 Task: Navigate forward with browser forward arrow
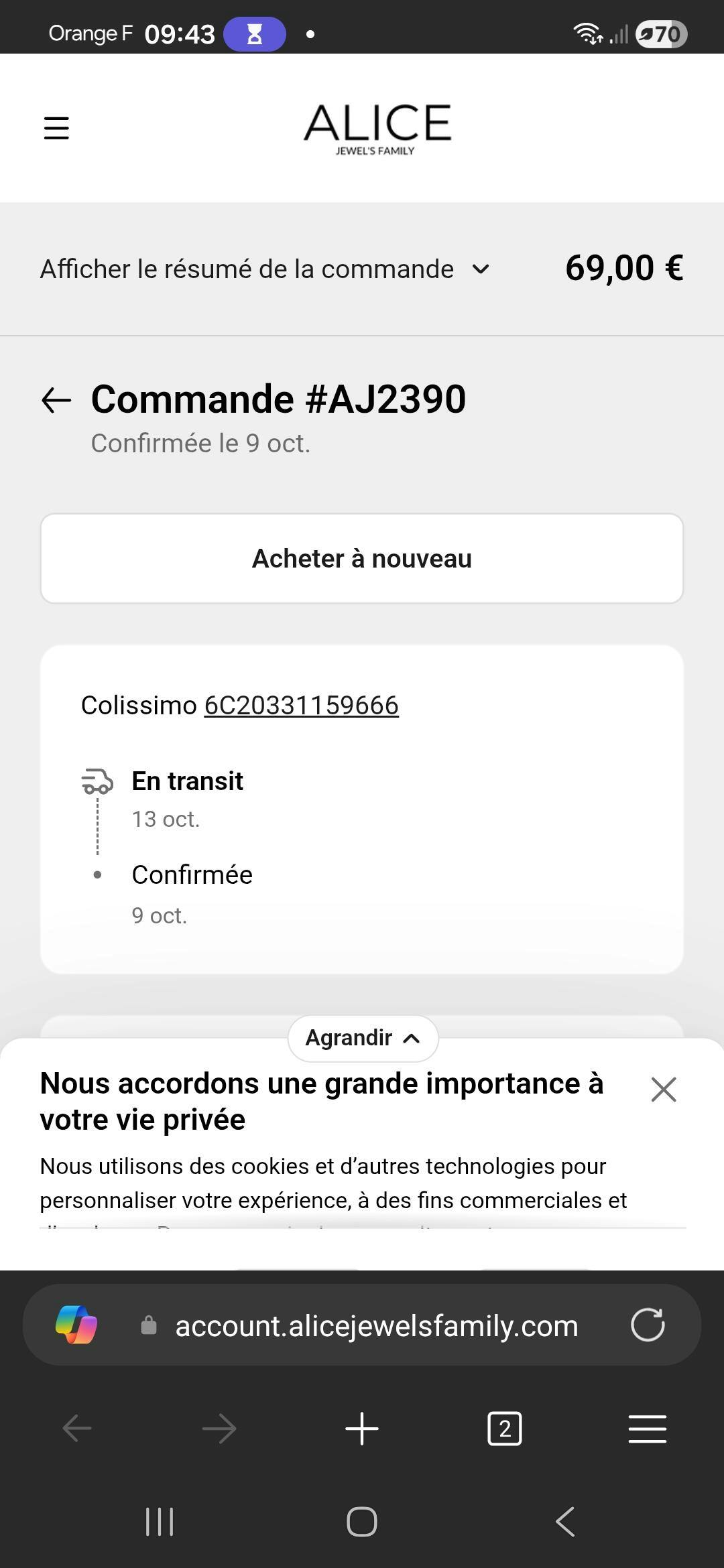point(219,1429)
